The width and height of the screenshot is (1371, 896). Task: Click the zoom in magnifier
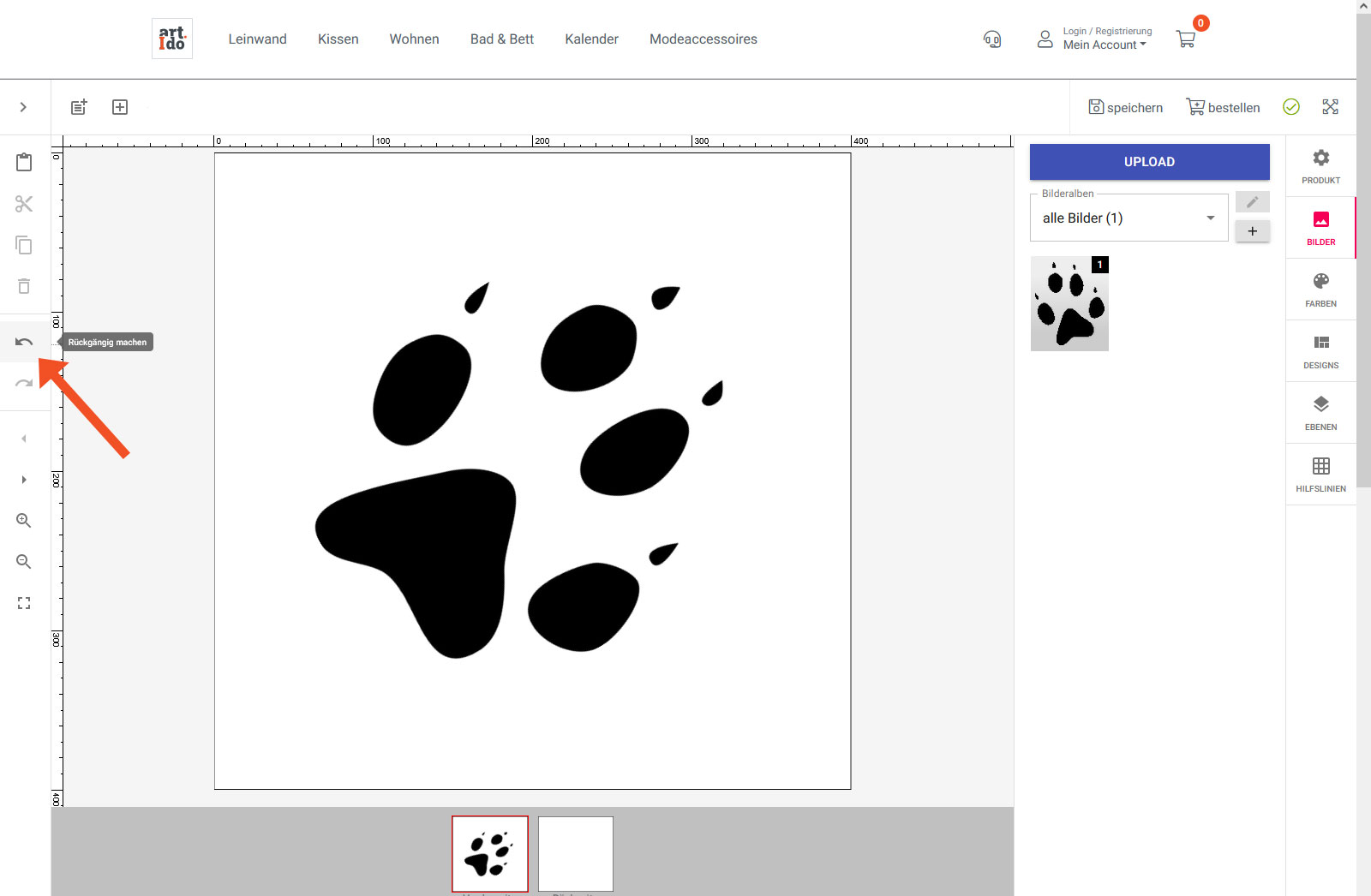(x=24, y=521)
